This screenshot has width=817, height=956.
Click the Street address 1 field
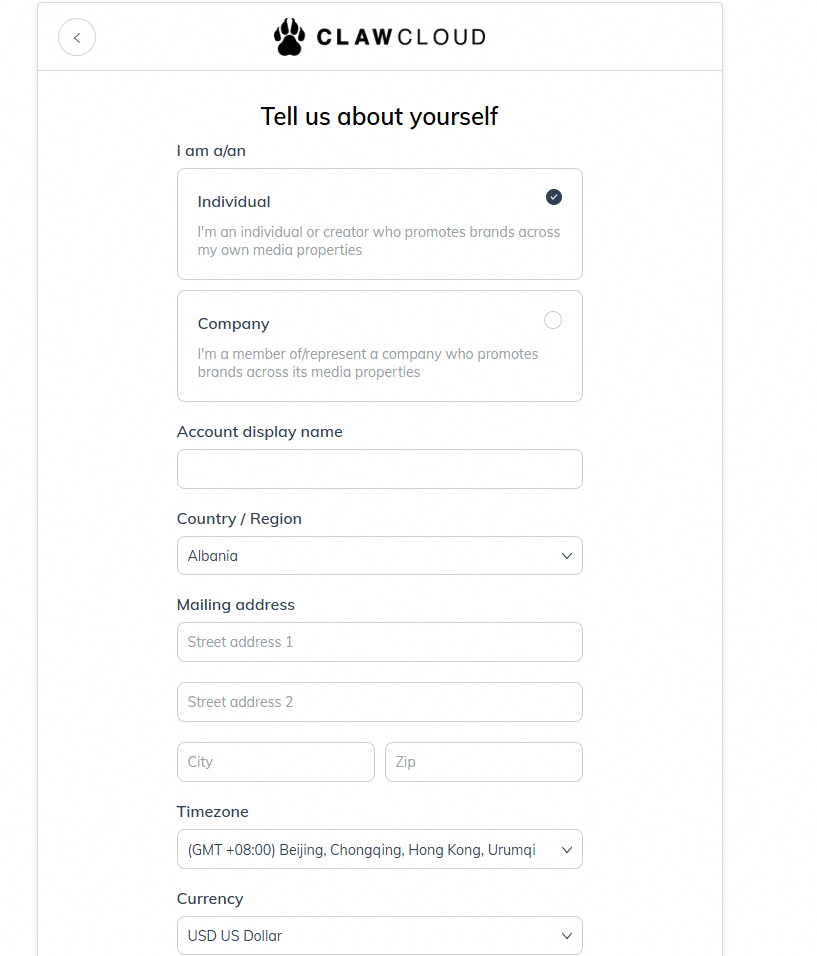tap(379, 642)
